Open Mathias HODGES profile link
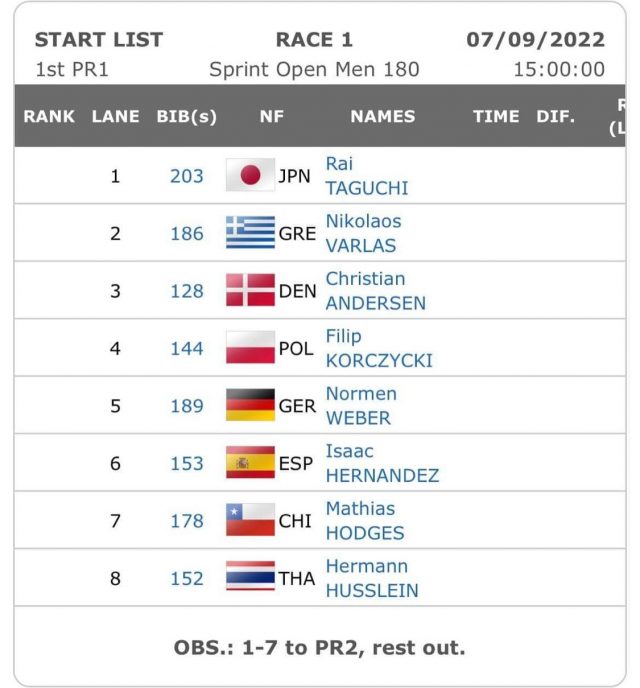 pos(365,521)
